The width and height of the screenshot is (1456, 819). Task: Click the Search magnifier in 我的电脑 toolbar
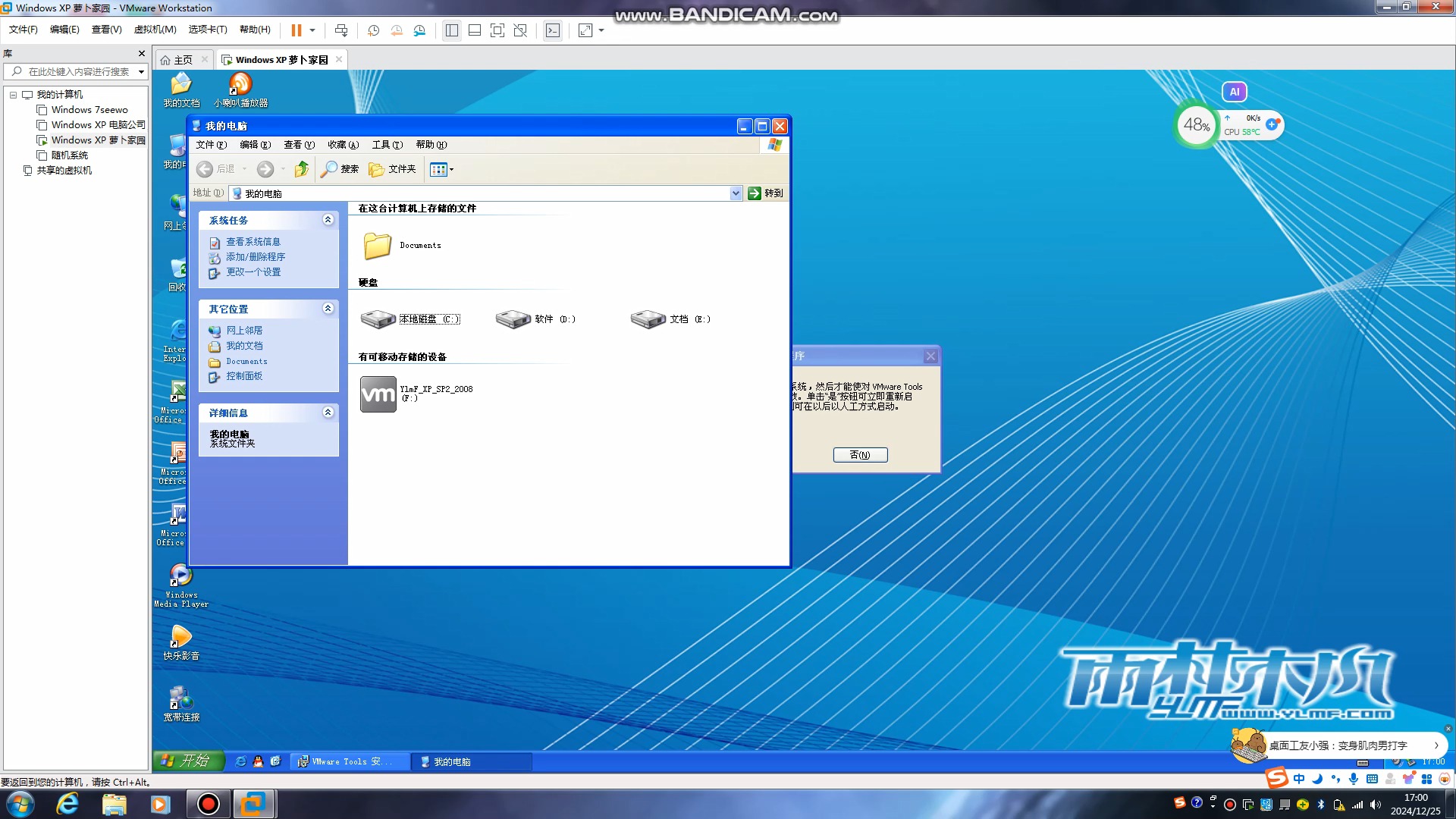tap(328, 169)
